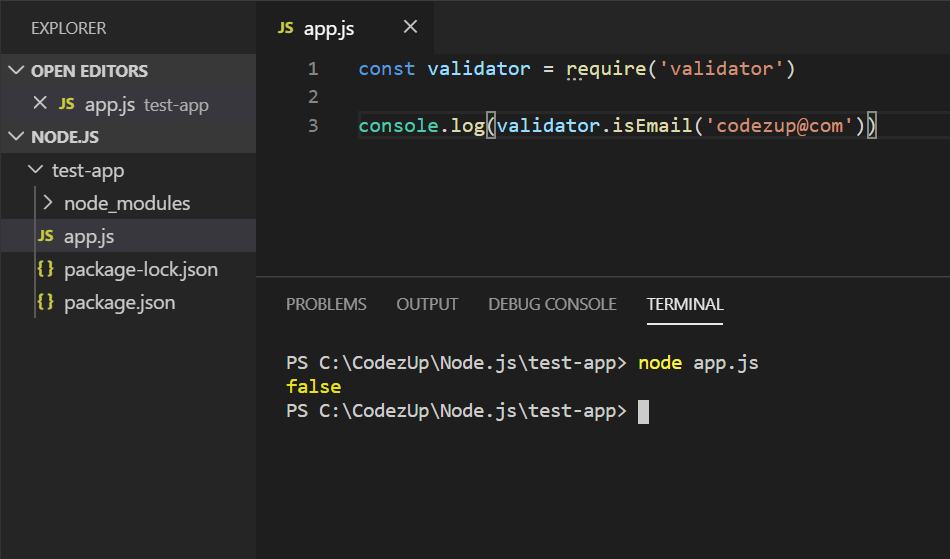950x559 pixels.
Task: Open the Output tab
Action: tap(427, 304)
